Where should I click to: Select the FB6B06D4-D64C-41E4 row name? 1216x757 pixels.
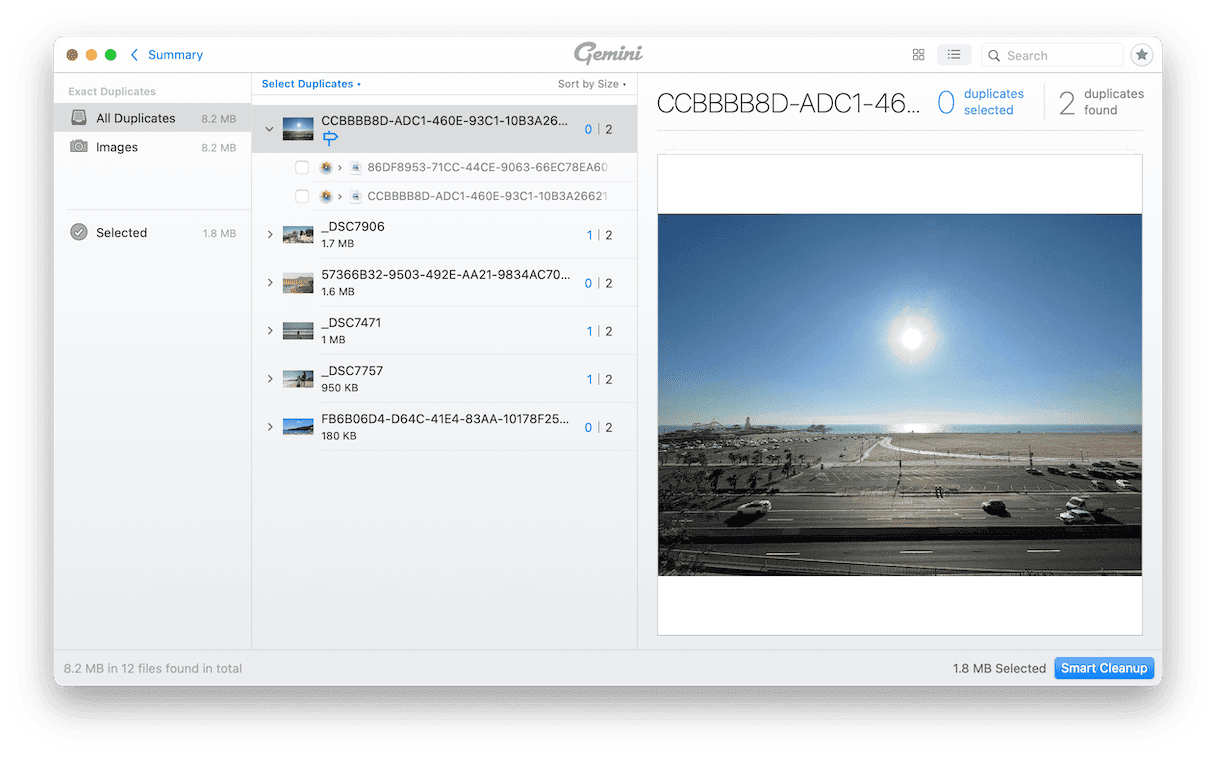coord(446,418)
